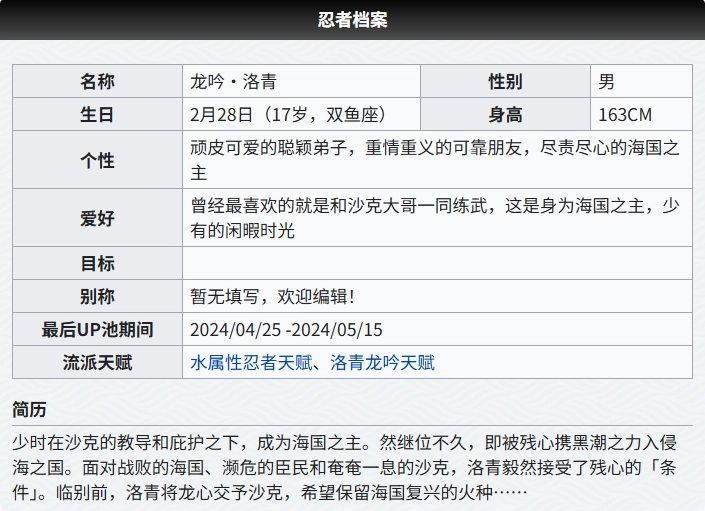
Task: Click the gender value 男
Action: (x=607, y=82)
